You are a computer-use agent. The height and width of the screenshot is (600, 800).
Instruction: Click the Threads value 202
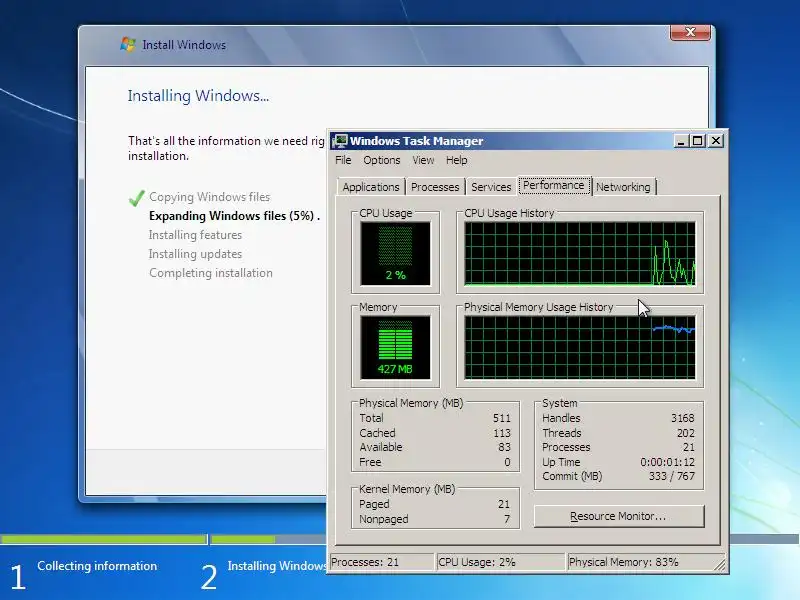tap(685, 433)
